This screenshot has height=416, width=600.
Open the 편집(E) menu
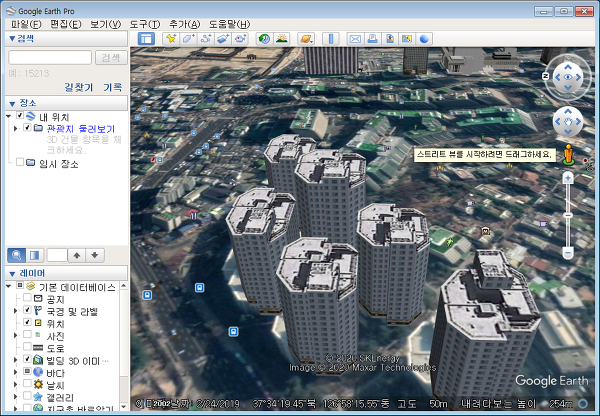pos(65,24)
